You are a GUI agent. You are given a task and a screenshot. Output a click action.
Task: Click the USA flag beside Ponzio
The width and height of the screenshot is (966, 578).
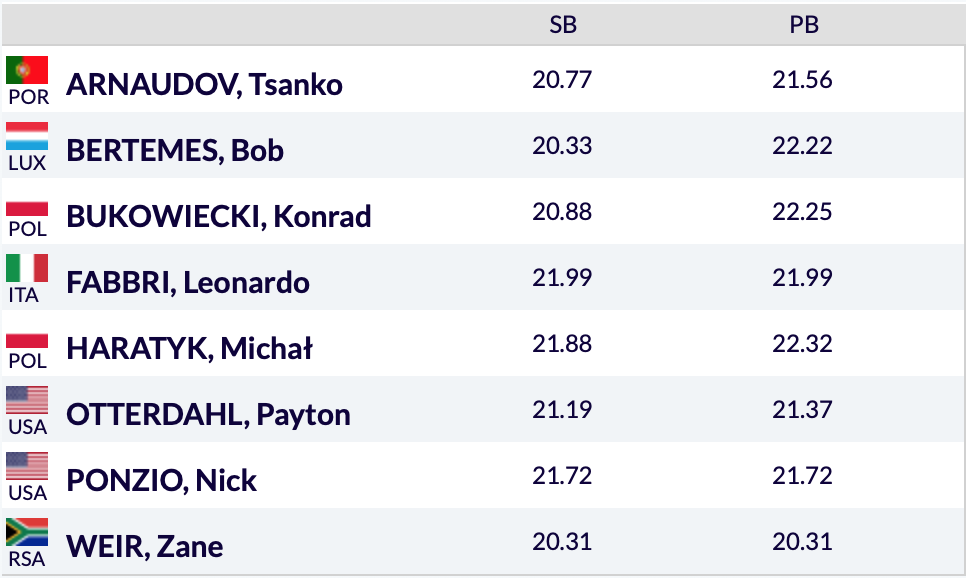point(27,466)
